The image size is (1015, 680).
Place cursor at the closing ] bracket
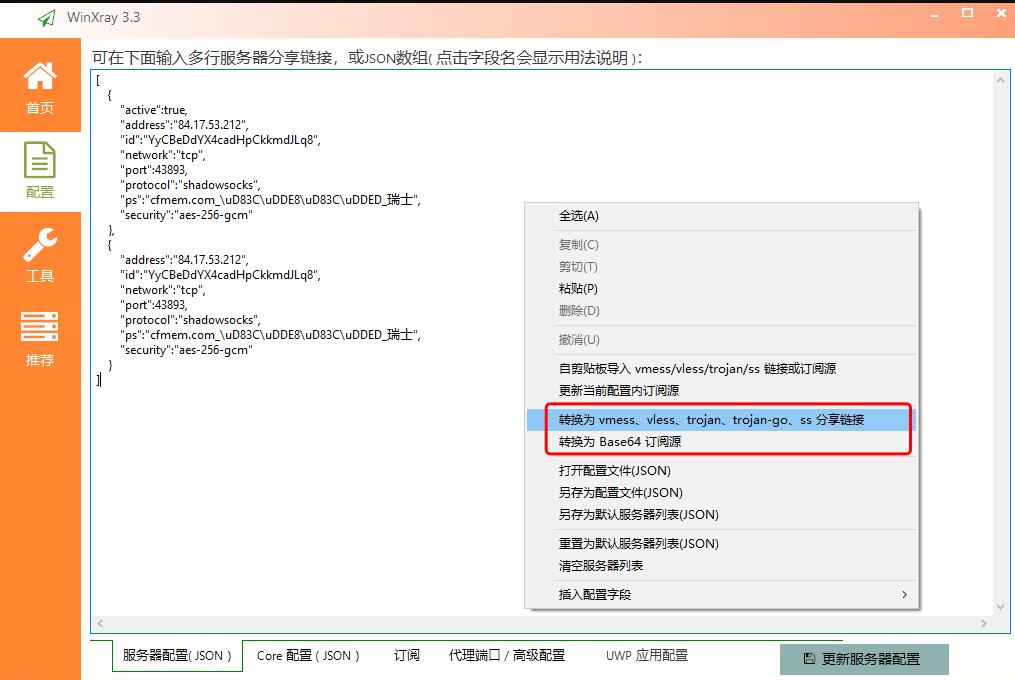coord(98,380)
